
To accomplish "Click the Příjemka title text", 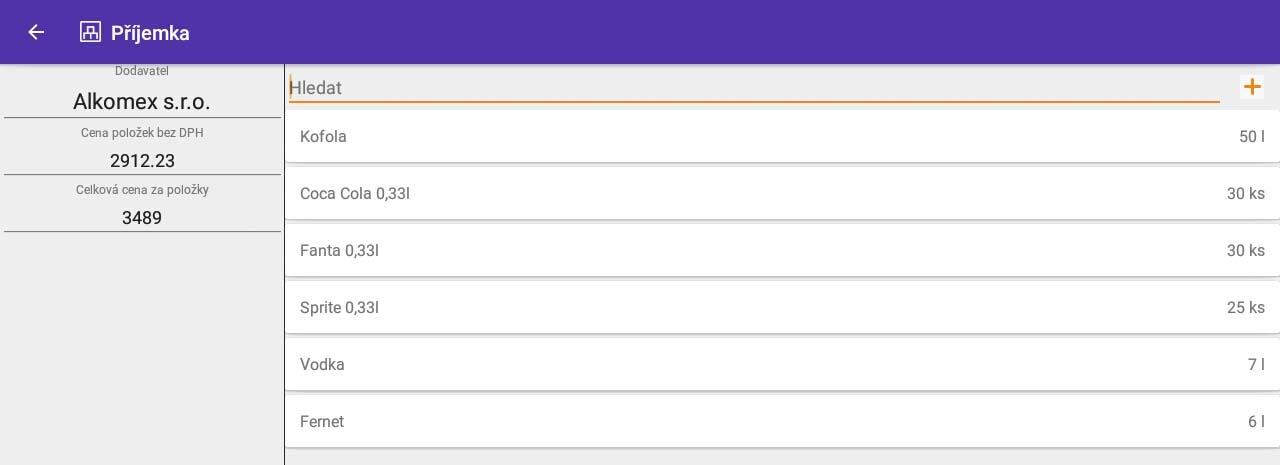I will (150, 33).
